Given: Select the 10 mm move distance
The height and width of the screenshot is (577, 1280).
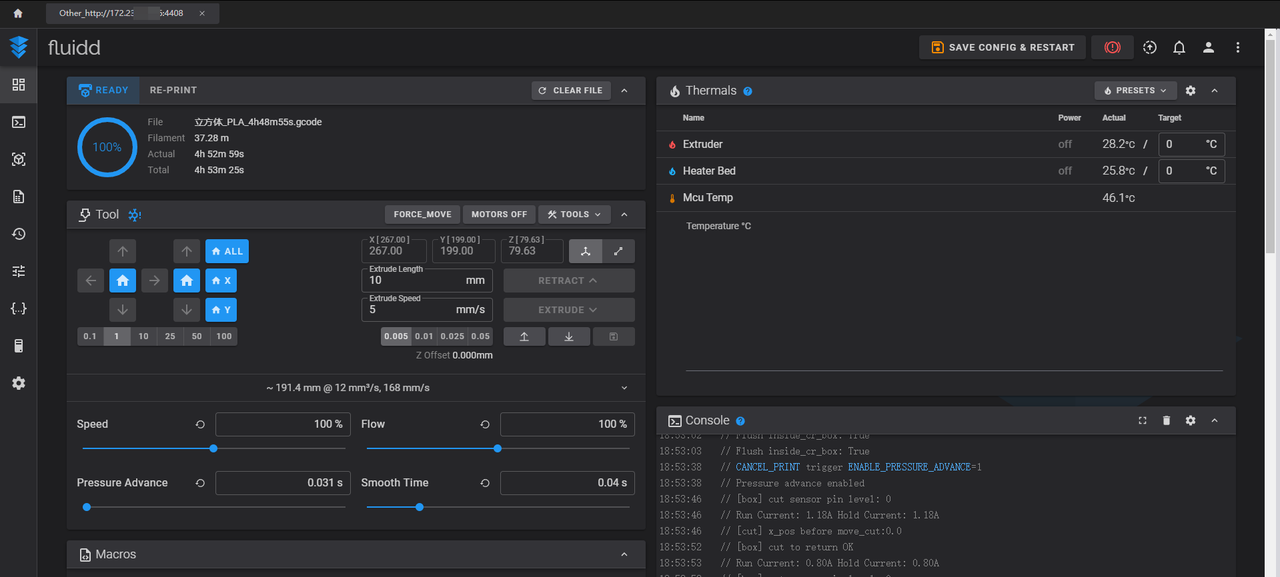Looking at the screenshot, I should (143, 337).
